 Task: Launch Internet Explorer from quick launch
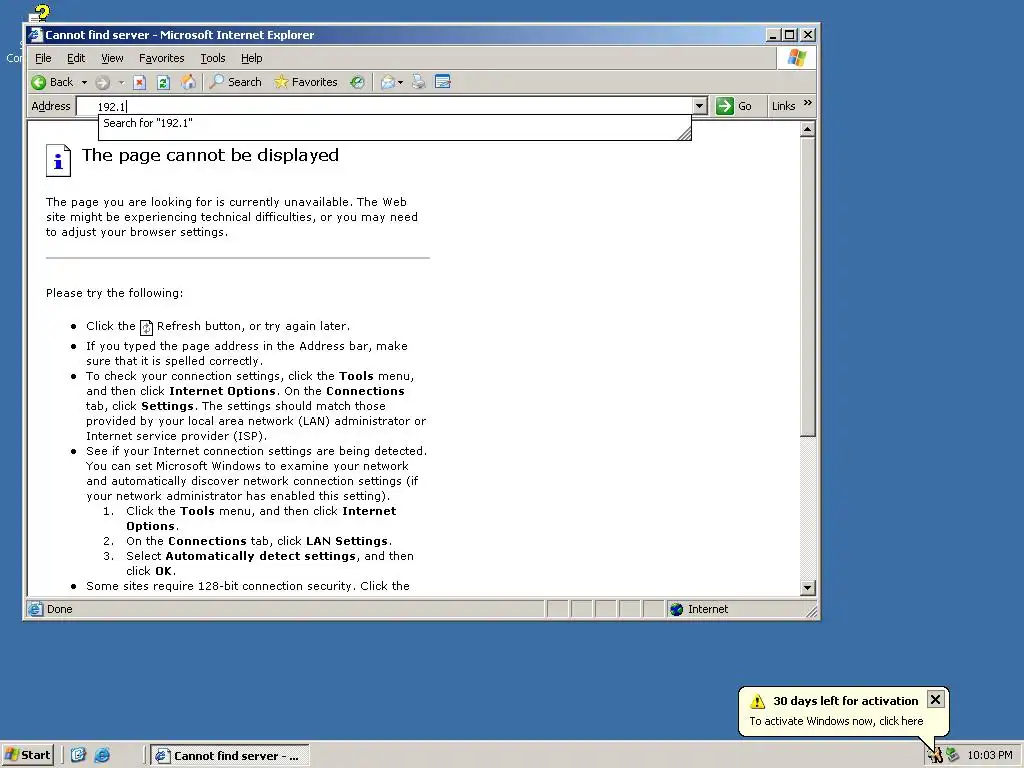point(102,756)
